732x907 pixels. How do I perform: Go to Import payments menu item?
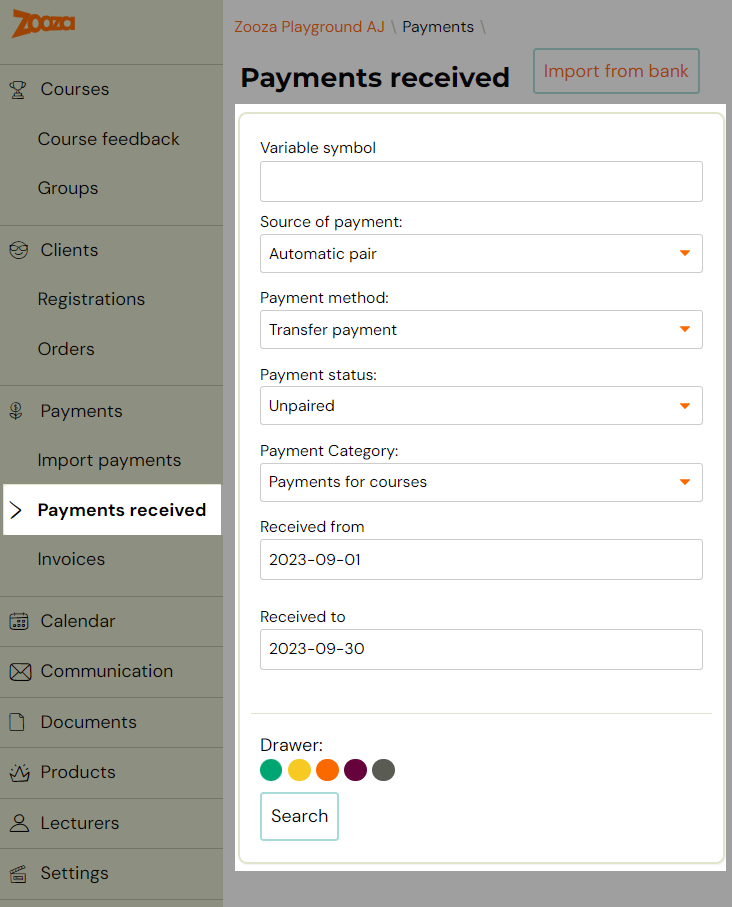pos(109,460)
